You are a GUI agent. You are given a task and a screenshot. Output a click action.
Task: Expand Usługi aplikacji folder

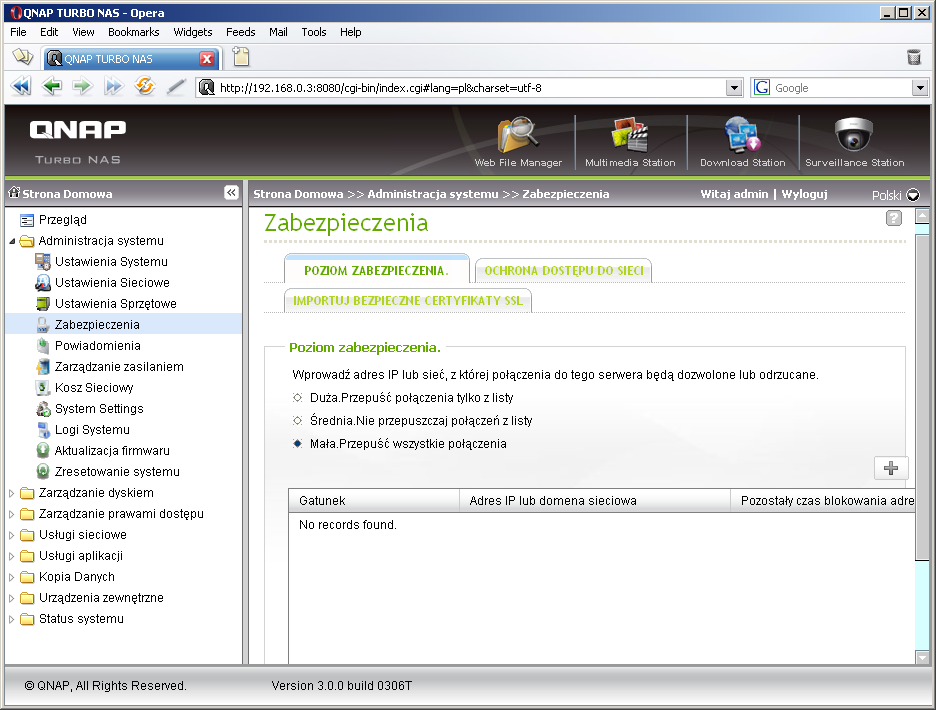tap(11, 556)
